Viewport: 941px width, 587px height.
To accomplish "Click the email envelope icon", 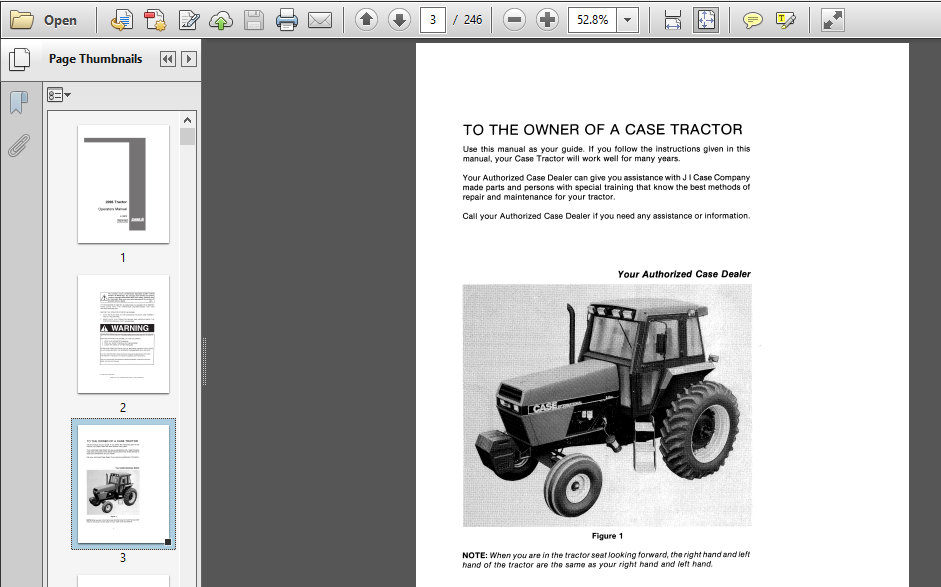I will 320,20.
